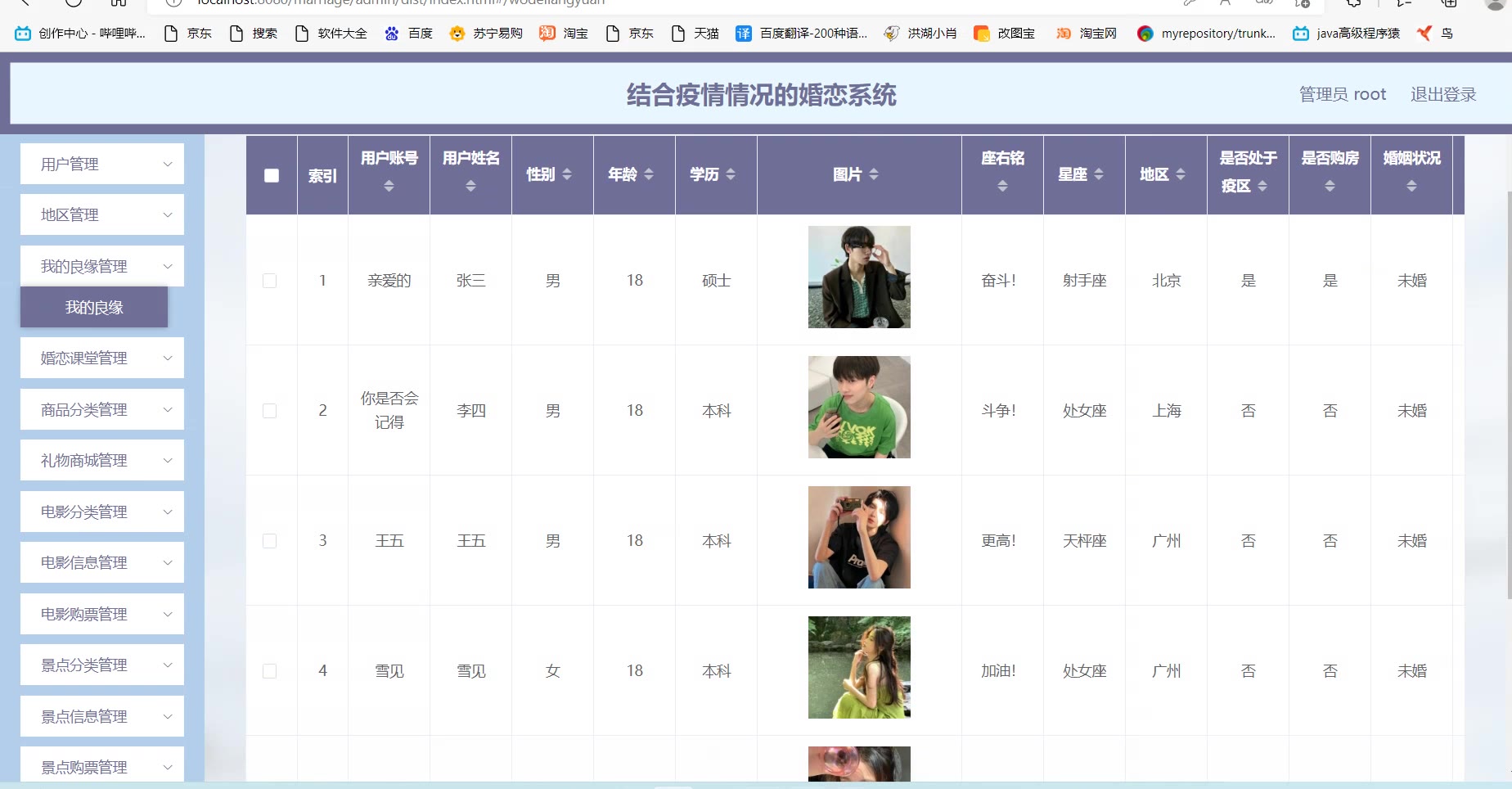Image resolution: width=1512 pixels, height=789 pixels.
Task: Open the 改图宝 bookmark icon
Action: pos(982,34)
